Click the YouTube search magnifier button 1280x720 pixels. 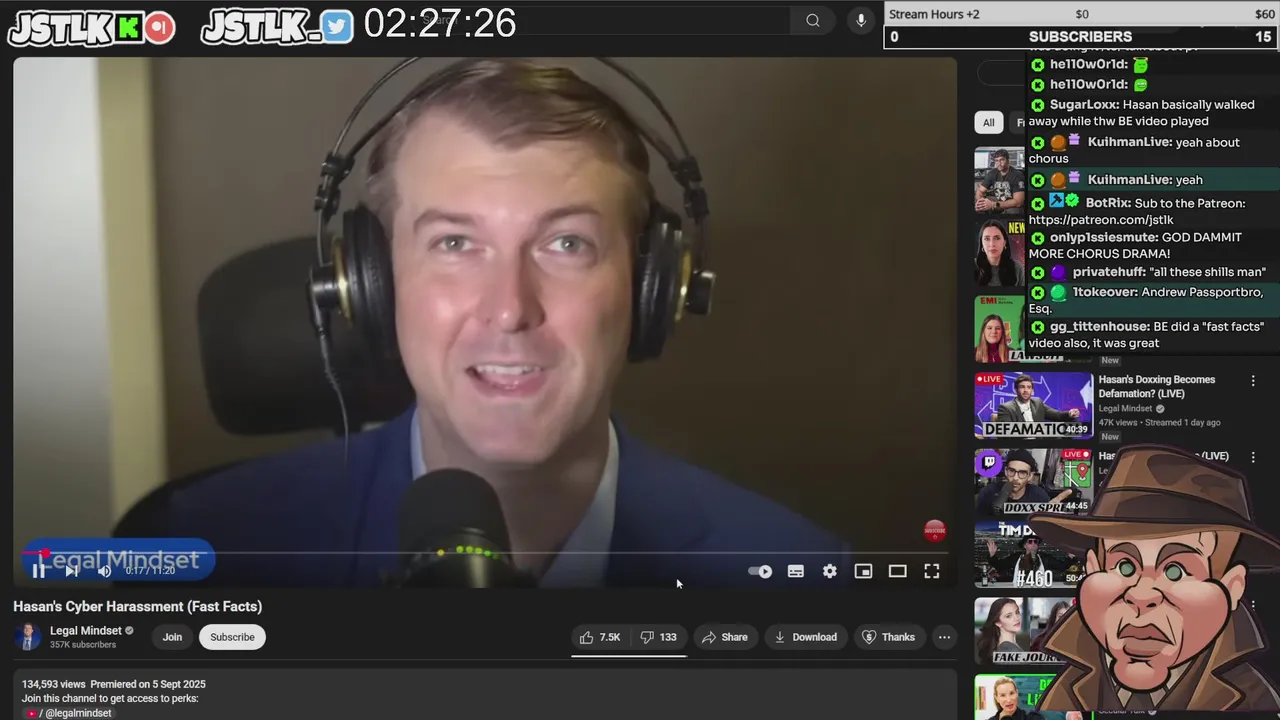click(x=813, y=20)
